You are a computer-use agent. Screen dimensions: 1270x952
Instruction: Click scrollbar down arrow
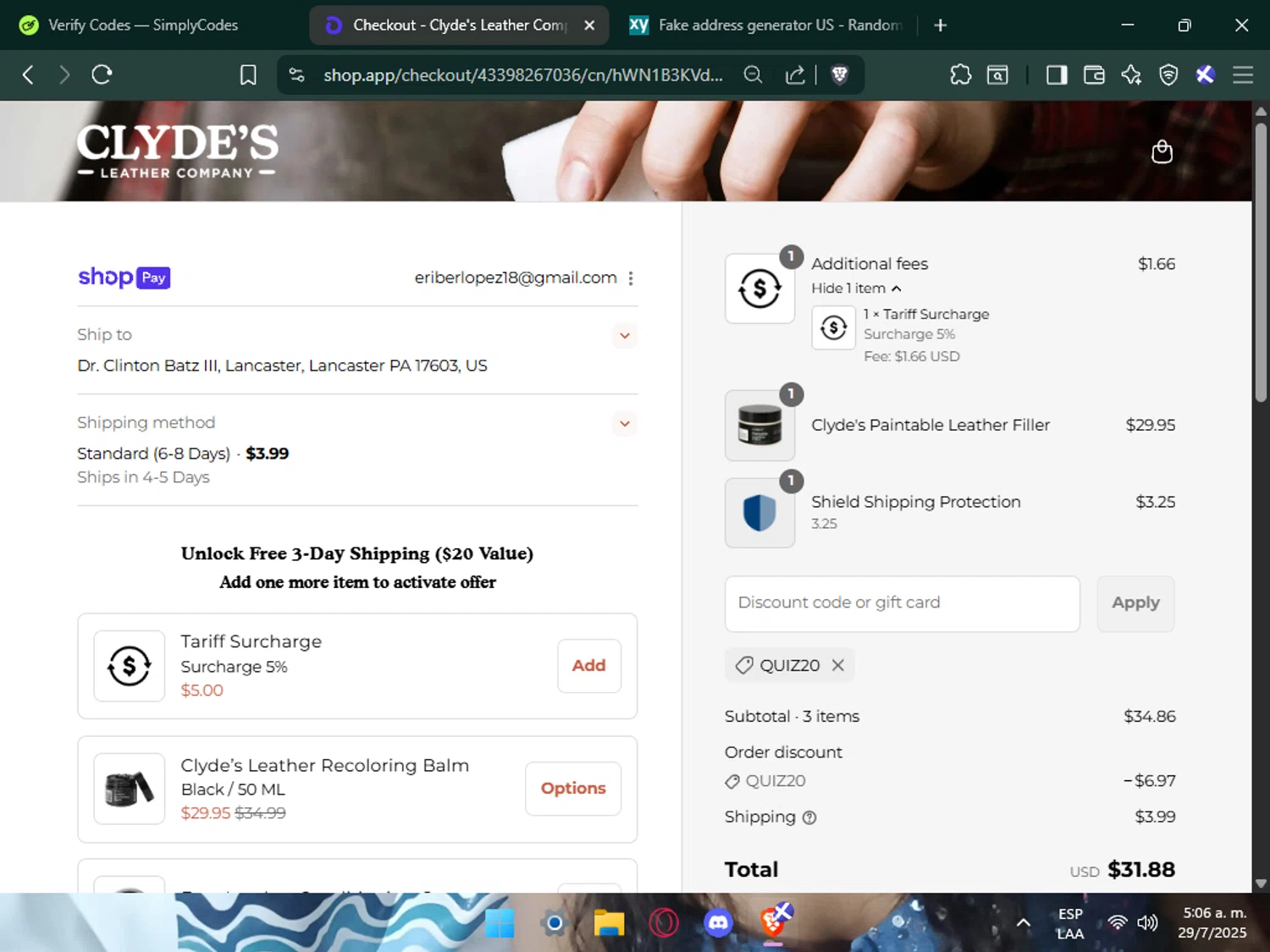1261,883
